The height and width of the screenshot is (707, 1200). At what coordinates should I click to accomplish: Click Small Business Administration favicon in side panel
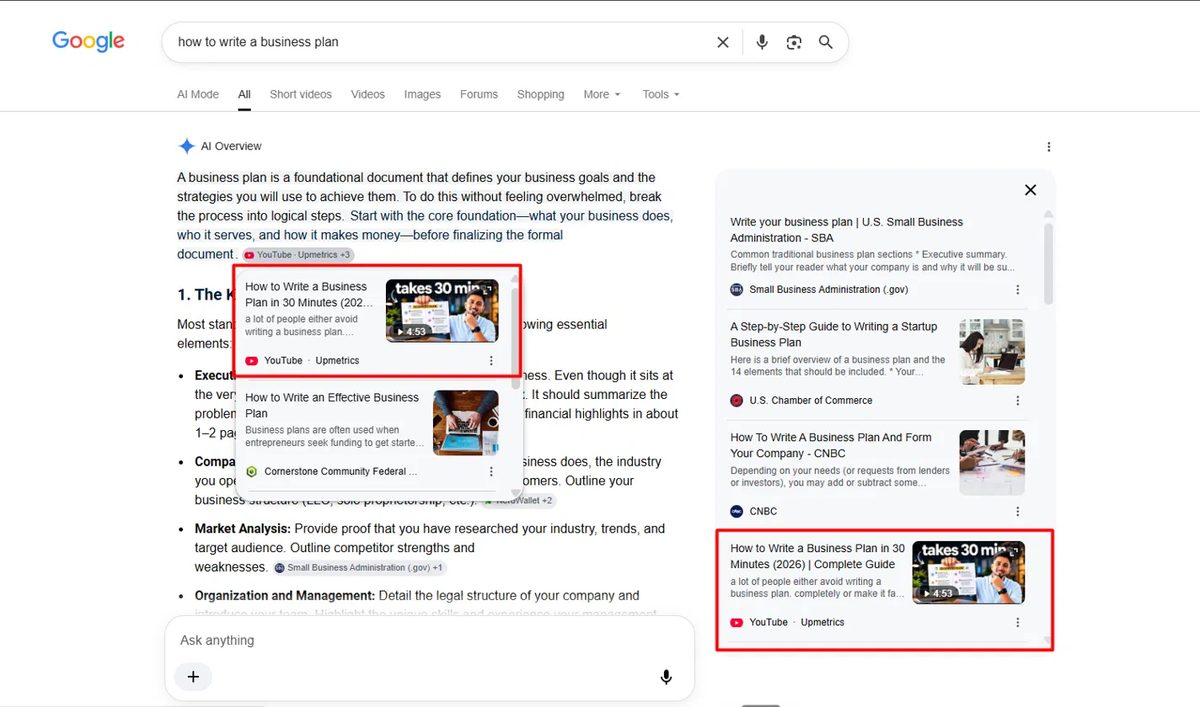click(x=737, y=289)
